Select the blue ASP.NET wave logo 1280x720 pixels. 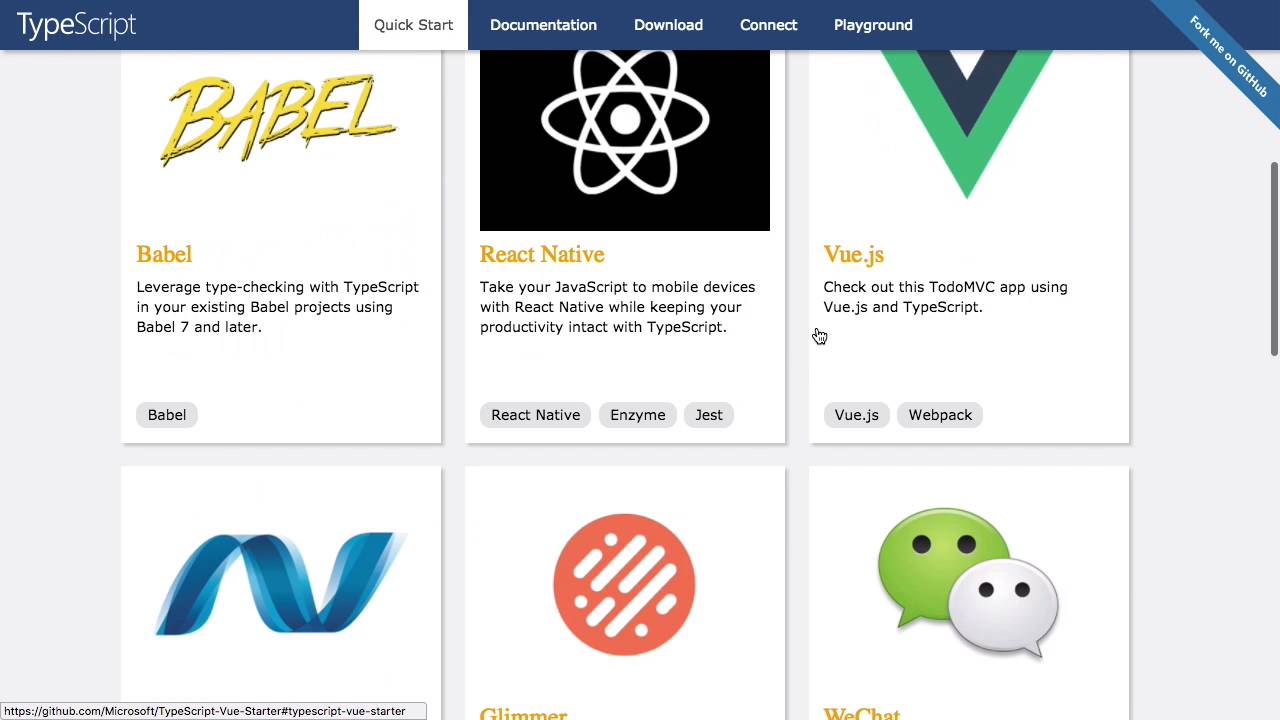[x=281, y=585]
